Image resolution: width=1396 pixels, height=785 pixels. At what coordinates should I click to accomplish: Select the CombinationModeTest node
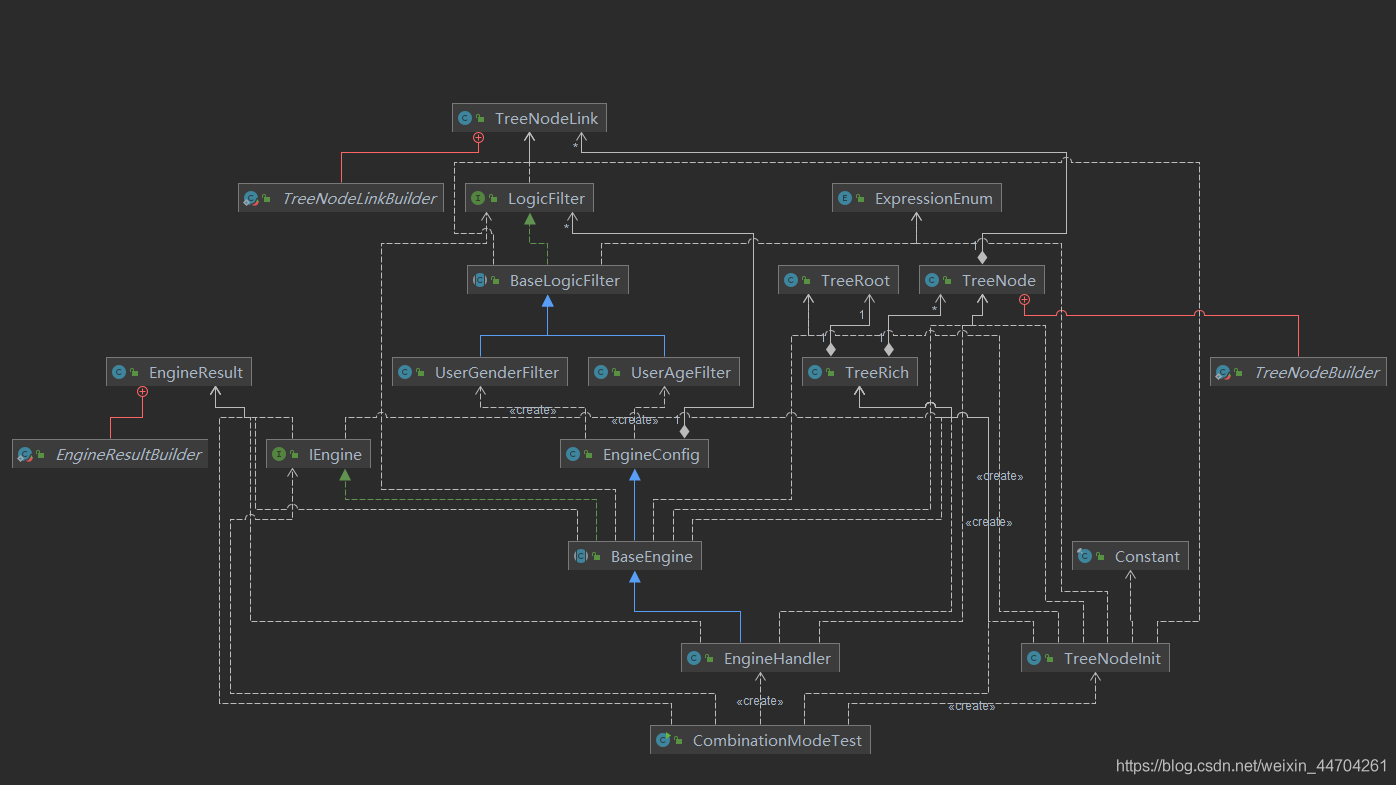[760, 740]
